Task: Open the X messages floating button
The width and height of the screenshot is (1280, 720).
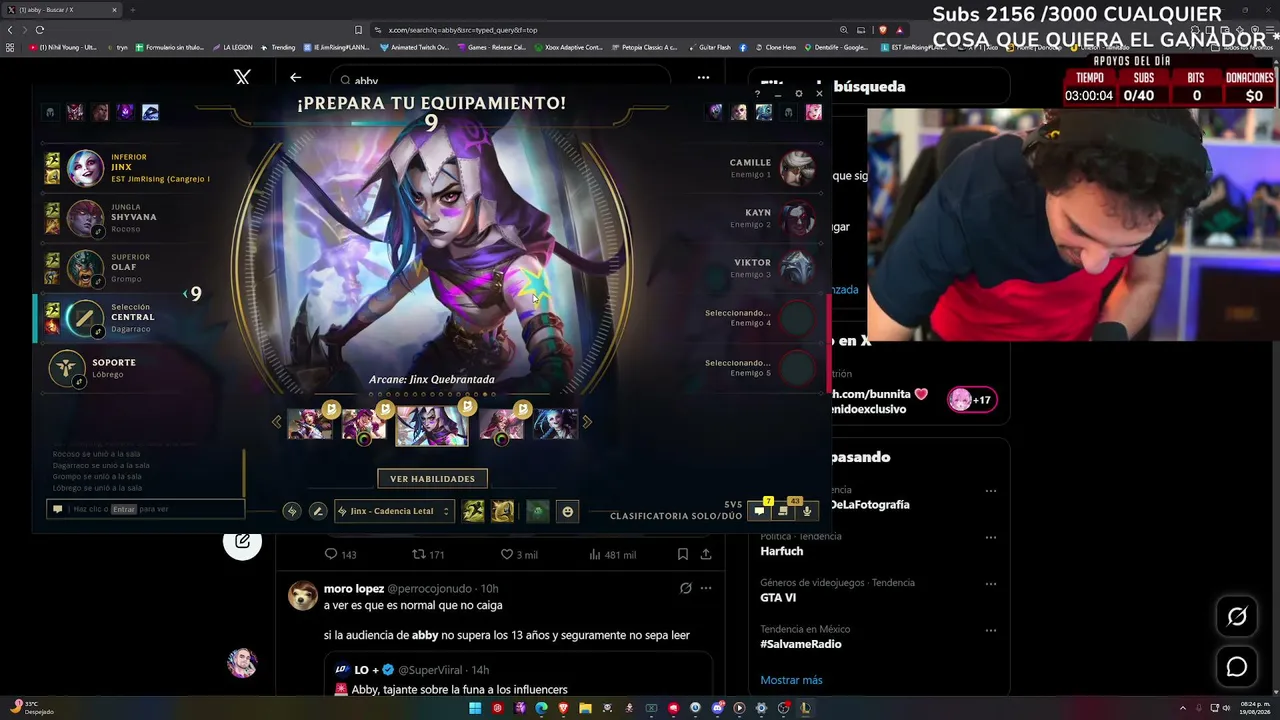Action: pos(1237,667)
